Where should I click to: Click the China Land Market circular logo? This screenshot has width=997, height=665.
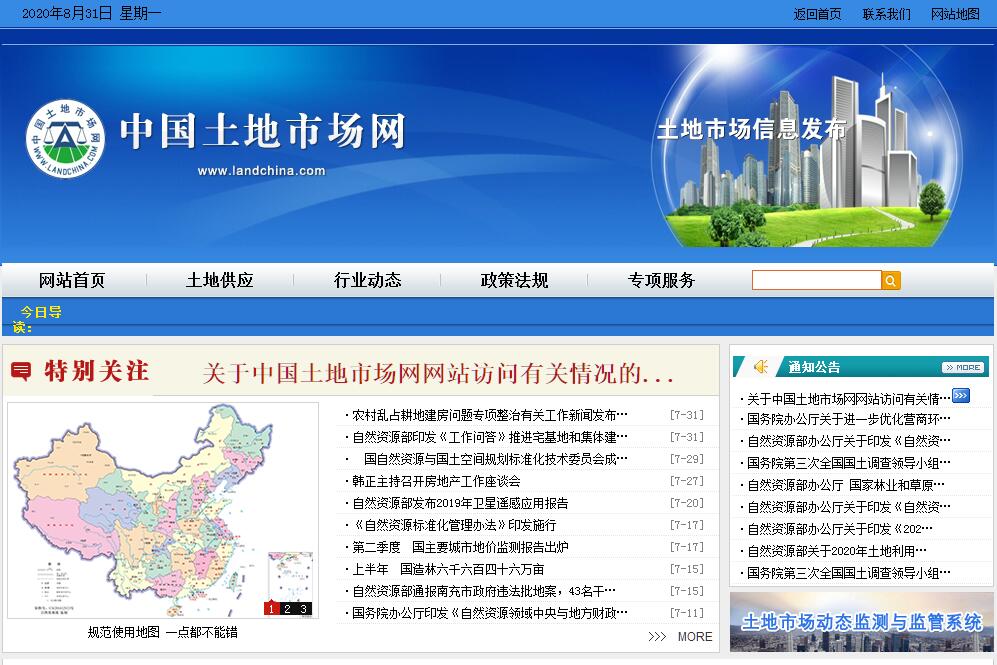tap(65, 139)
